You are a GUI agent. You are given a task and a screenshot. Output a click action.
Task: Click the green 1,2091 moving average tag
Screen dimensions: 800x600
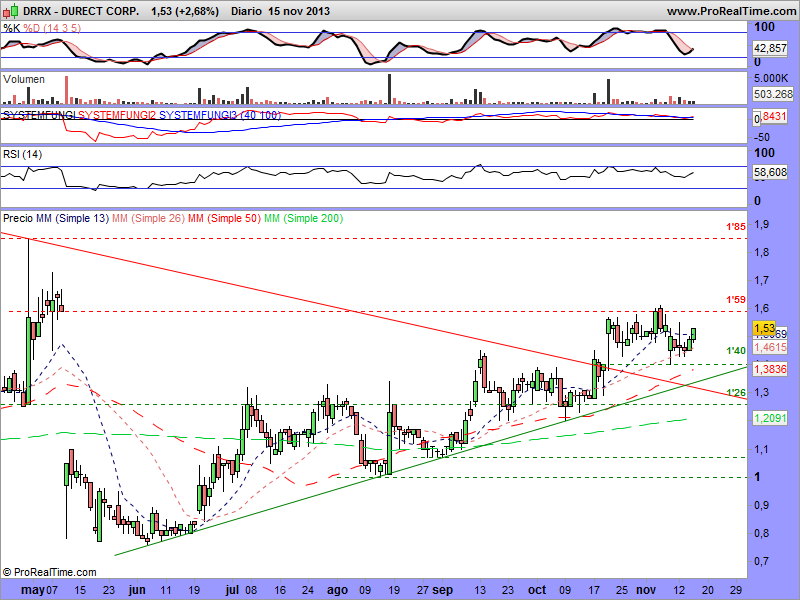(x=770, y=418)
